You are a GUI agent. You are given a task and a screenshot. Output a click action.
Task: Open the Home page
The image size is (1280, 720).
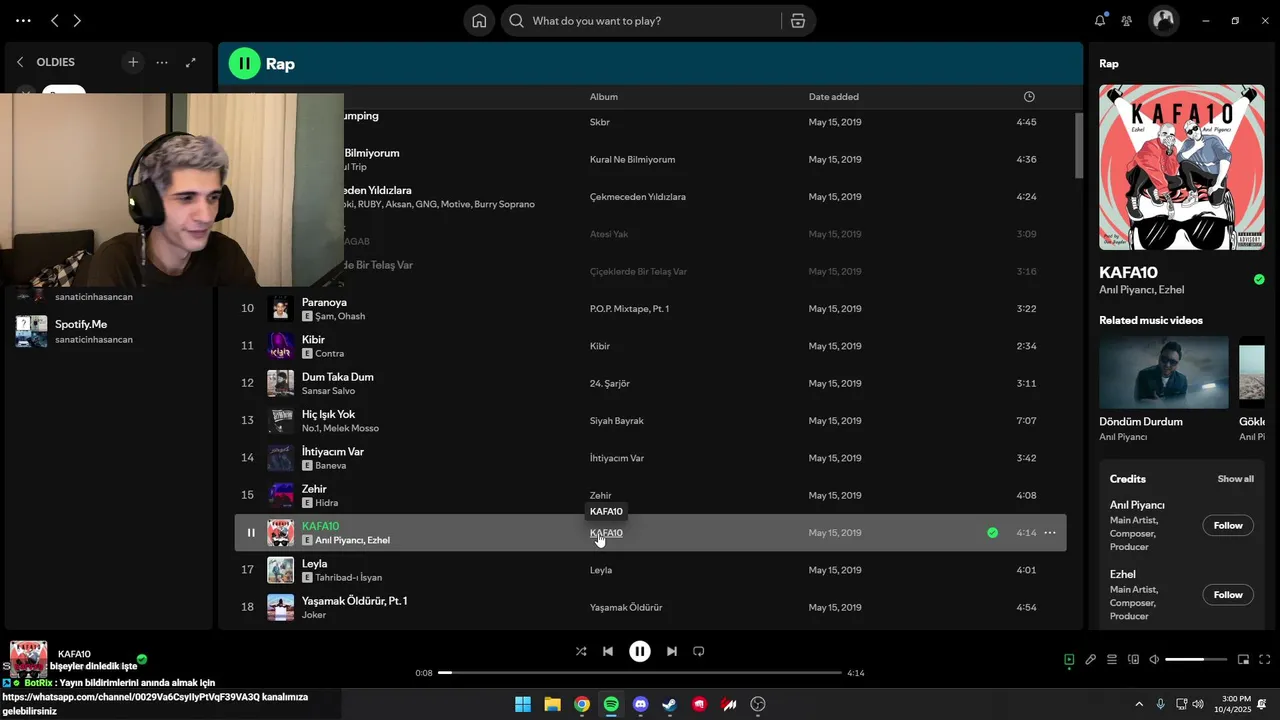[479, 21]
